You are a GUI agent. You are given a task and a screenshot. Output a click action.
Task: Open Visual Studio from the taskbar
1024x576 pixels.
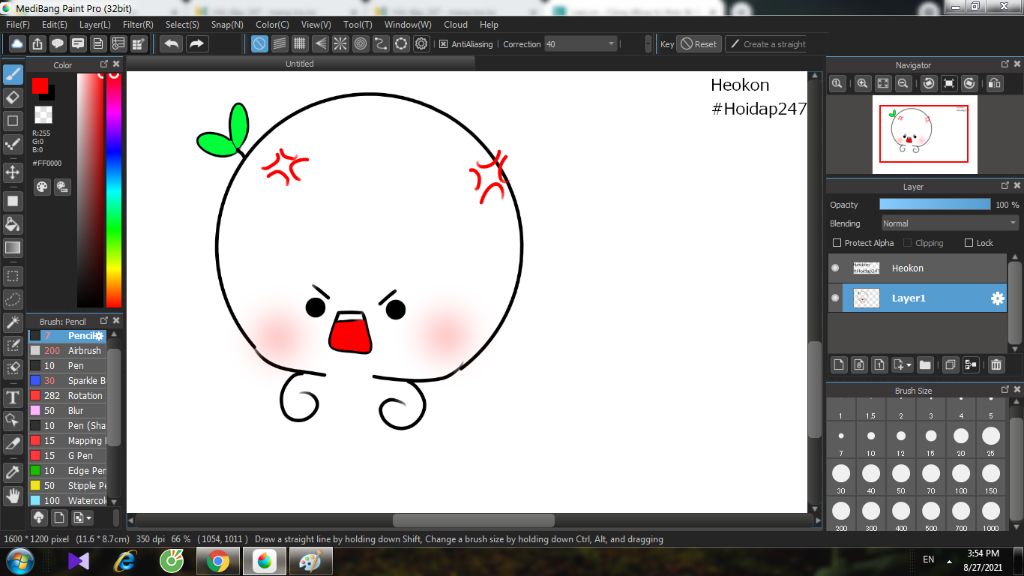pos(78,562)
